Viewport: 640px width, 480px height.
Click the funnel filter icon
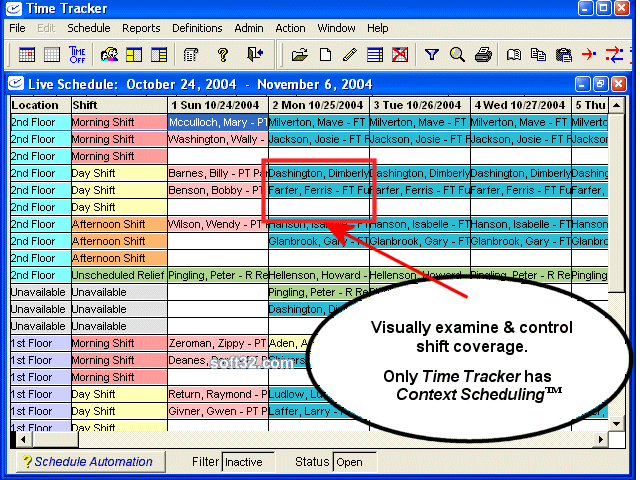click(x=431, y=54)
